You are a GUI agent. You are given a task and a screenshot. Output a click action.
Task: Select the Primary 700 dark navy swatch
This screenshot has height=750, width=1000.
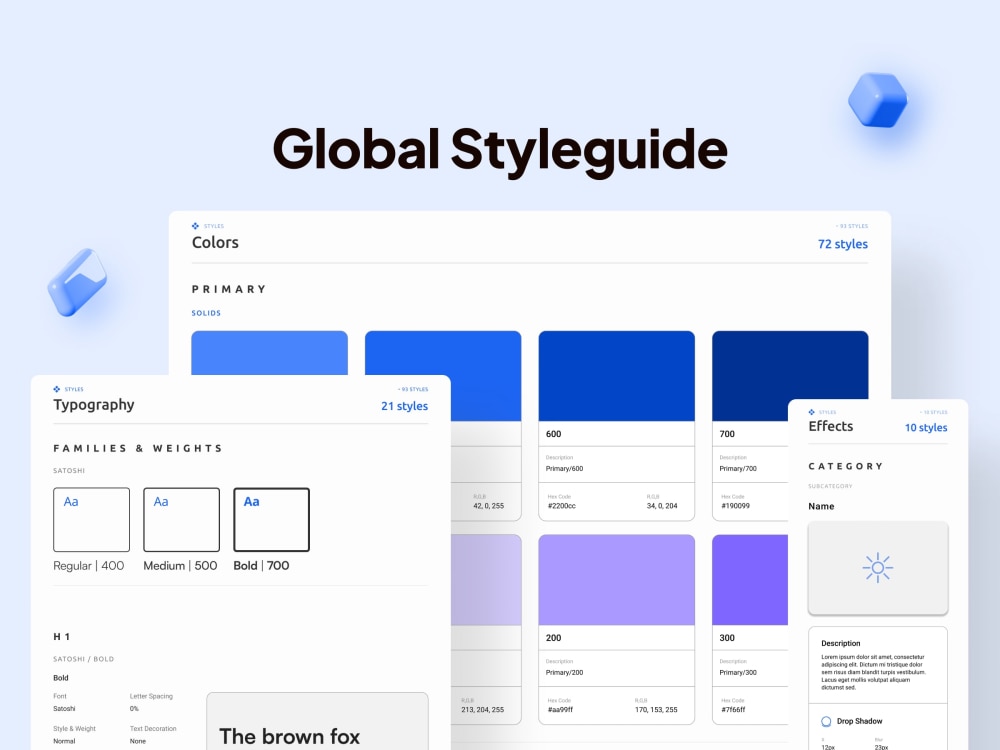pyautogui.click(x=790, y=376)
